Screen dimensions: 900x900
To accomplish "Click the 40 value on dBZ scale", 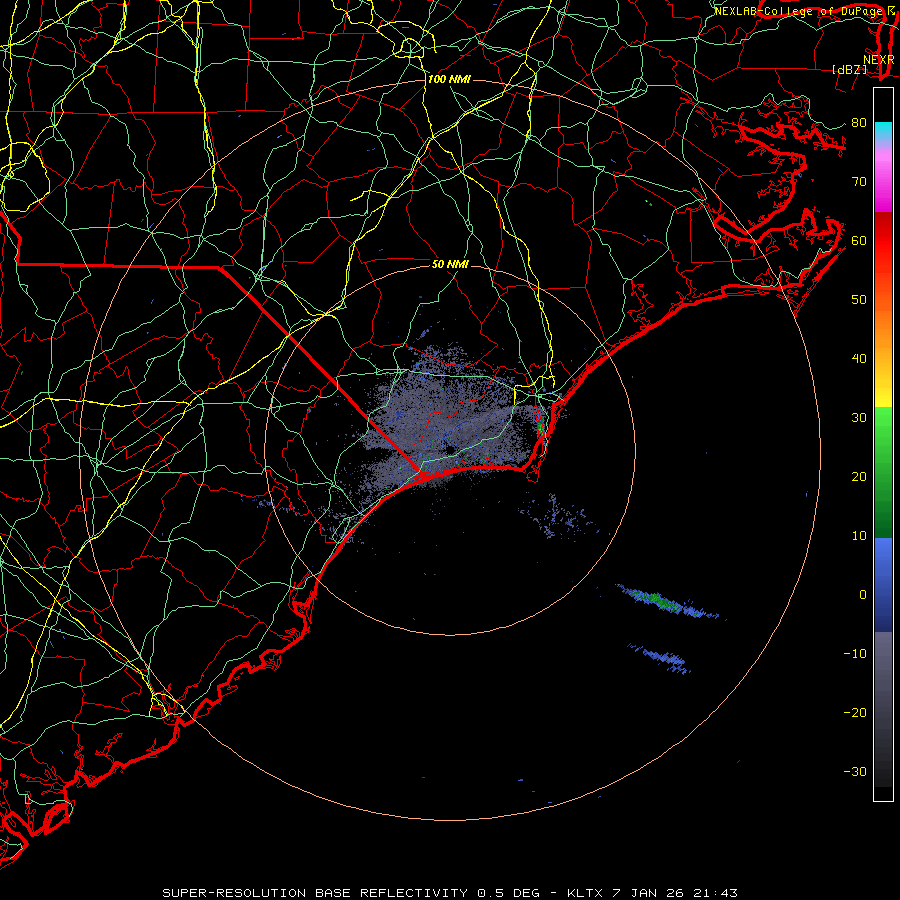I will coord(859,359).
